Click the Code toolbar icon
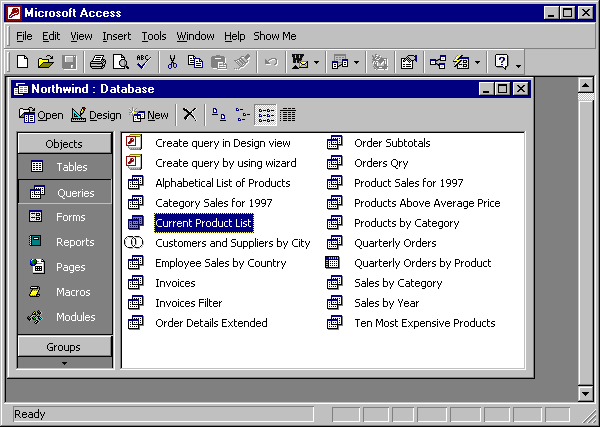The image size is (600, 427). pyautogui.click(x=380, y=62)
